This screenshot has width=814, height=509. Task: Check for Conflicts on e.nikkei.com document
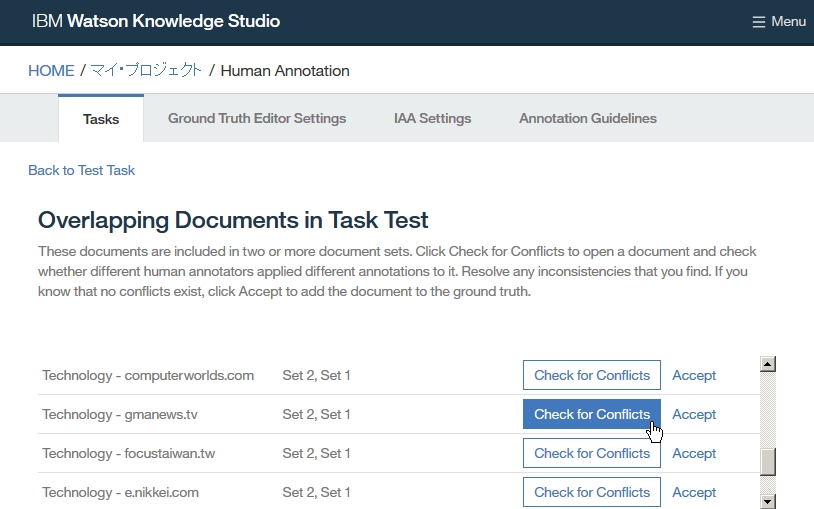[x=591, y=492]
